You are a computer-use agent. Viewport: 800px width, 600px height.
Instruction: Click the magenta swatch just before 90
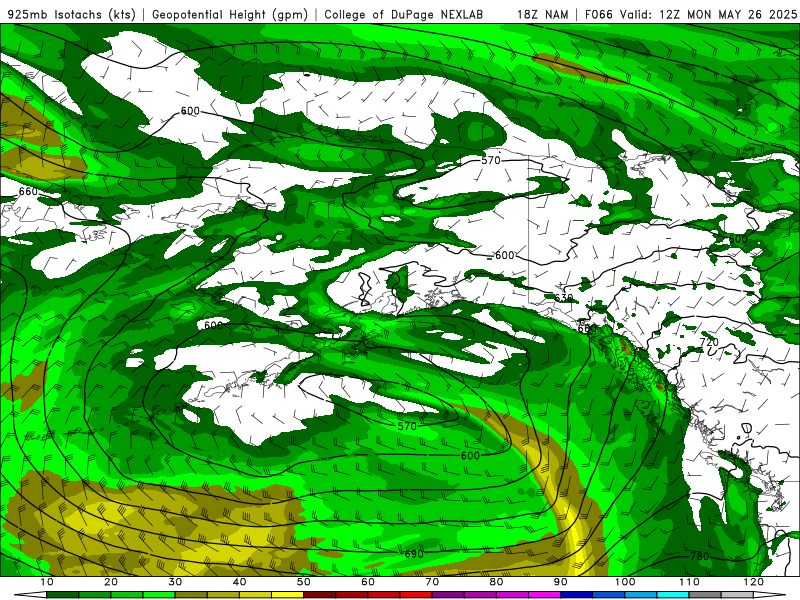[544, 595]
